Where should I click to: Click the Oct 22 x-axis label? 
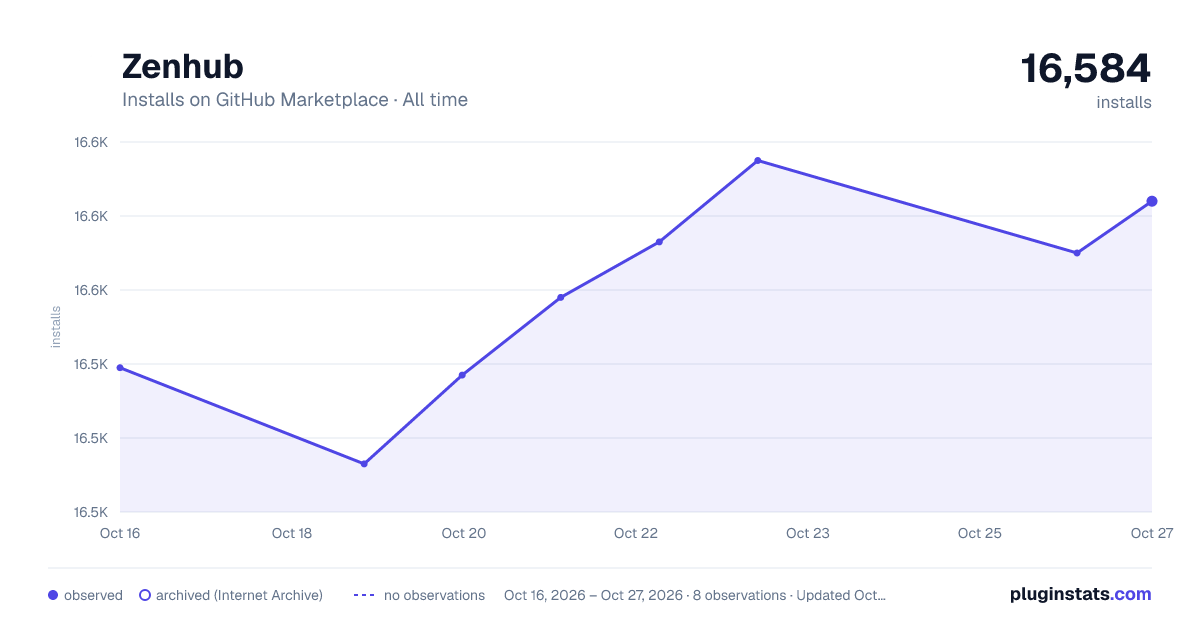pyautogui.click(x=636, y=533)
